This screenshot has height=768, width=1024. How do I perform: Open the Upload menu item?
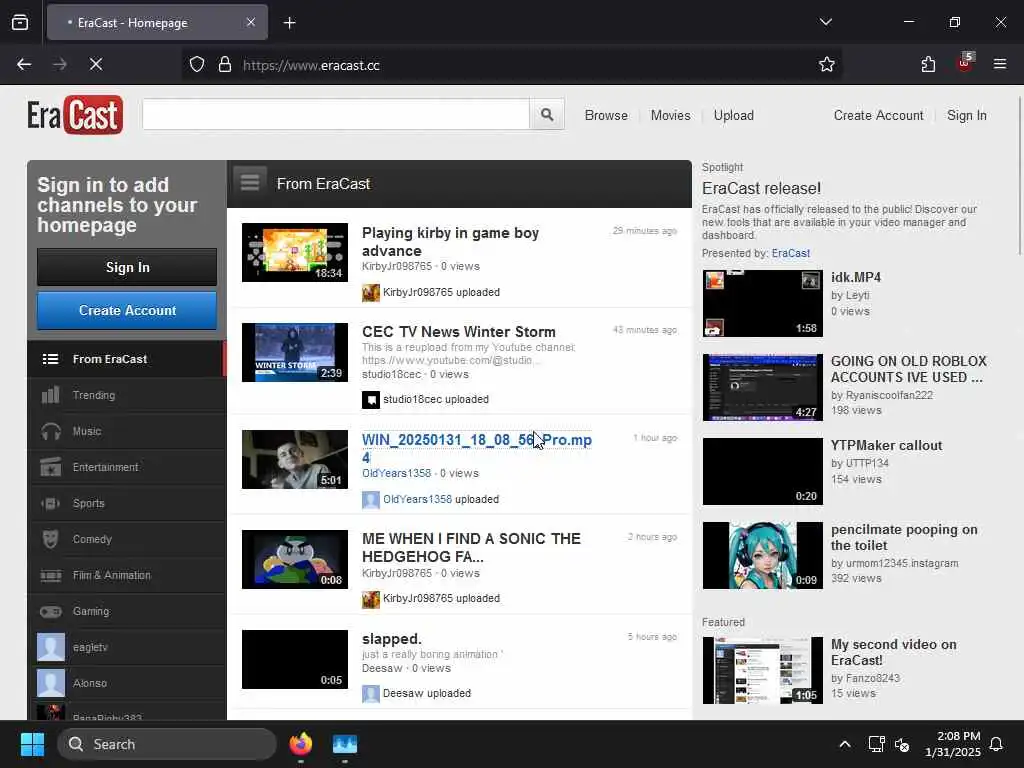coord(733,116)
